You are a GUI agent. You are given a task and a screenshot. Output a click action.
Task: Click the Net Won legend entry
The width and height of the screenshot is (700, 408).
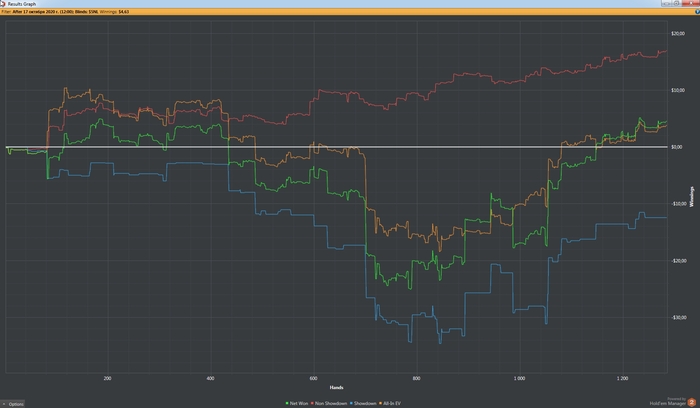(297, 404)
